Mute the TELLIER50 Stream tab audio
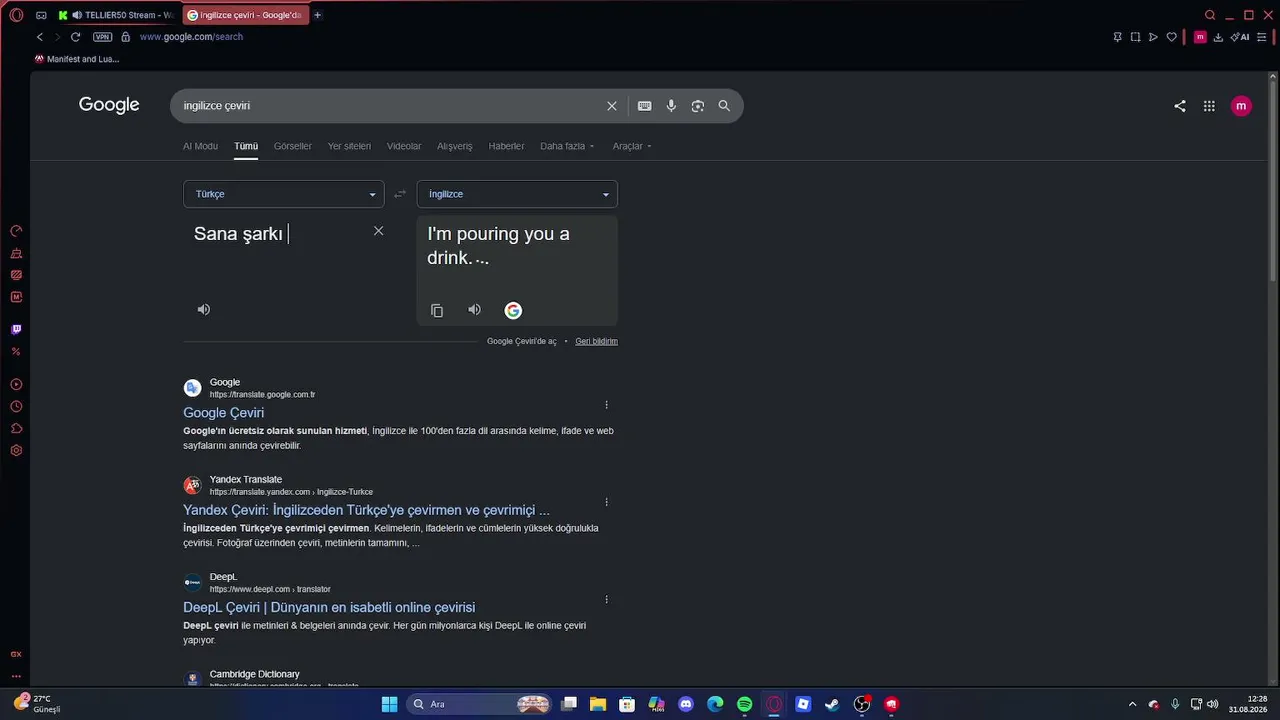Viewport: 1280px width, 720px height. pos(77,15)
